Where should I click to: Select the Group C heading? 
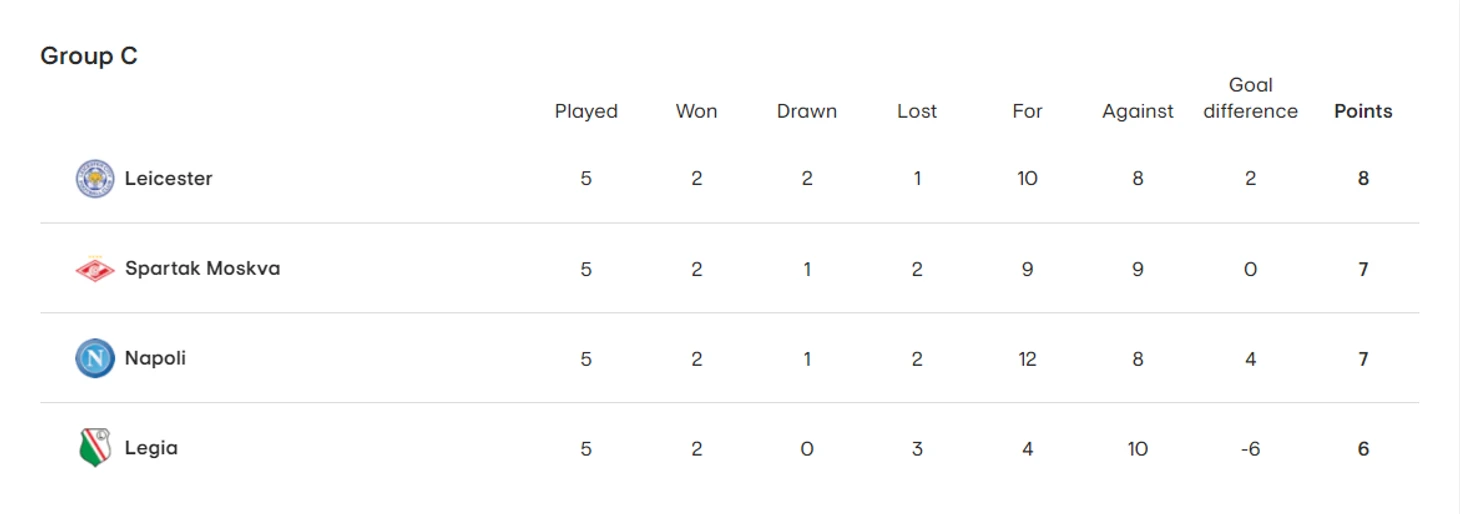[89, 56]
